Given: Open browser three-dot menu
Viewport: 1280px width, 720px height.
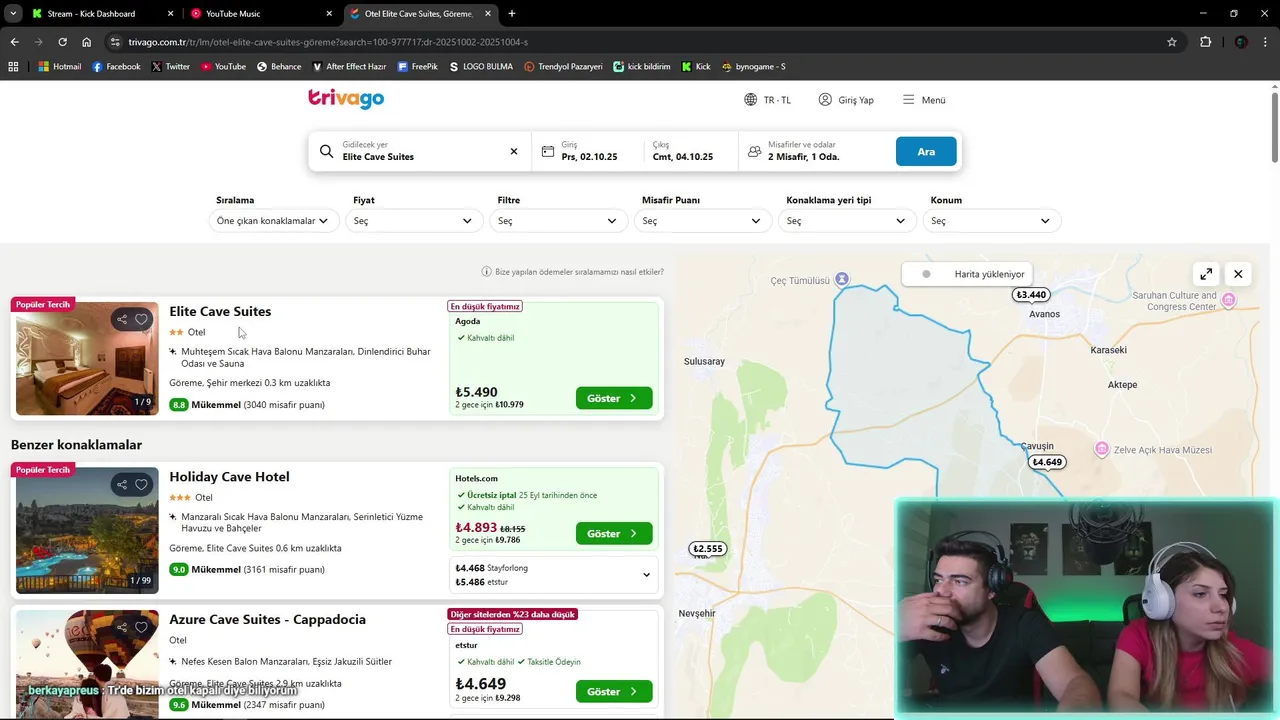Looking at the screenshot, I should coord(1266,42).
